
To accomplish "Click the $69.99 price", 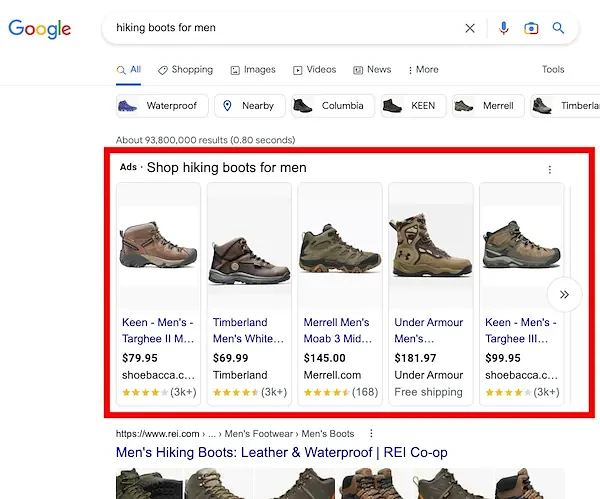I will 230,358.
